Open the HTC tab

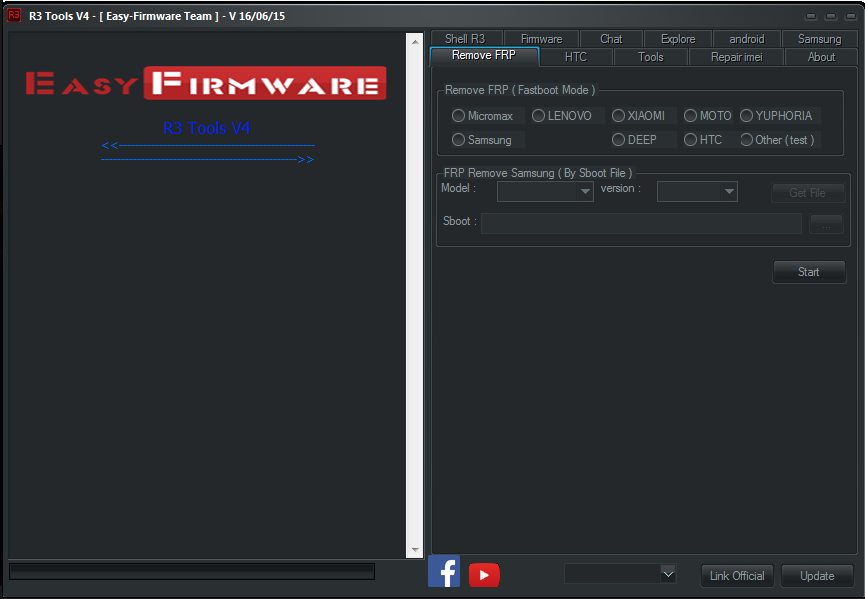(576, 57)
